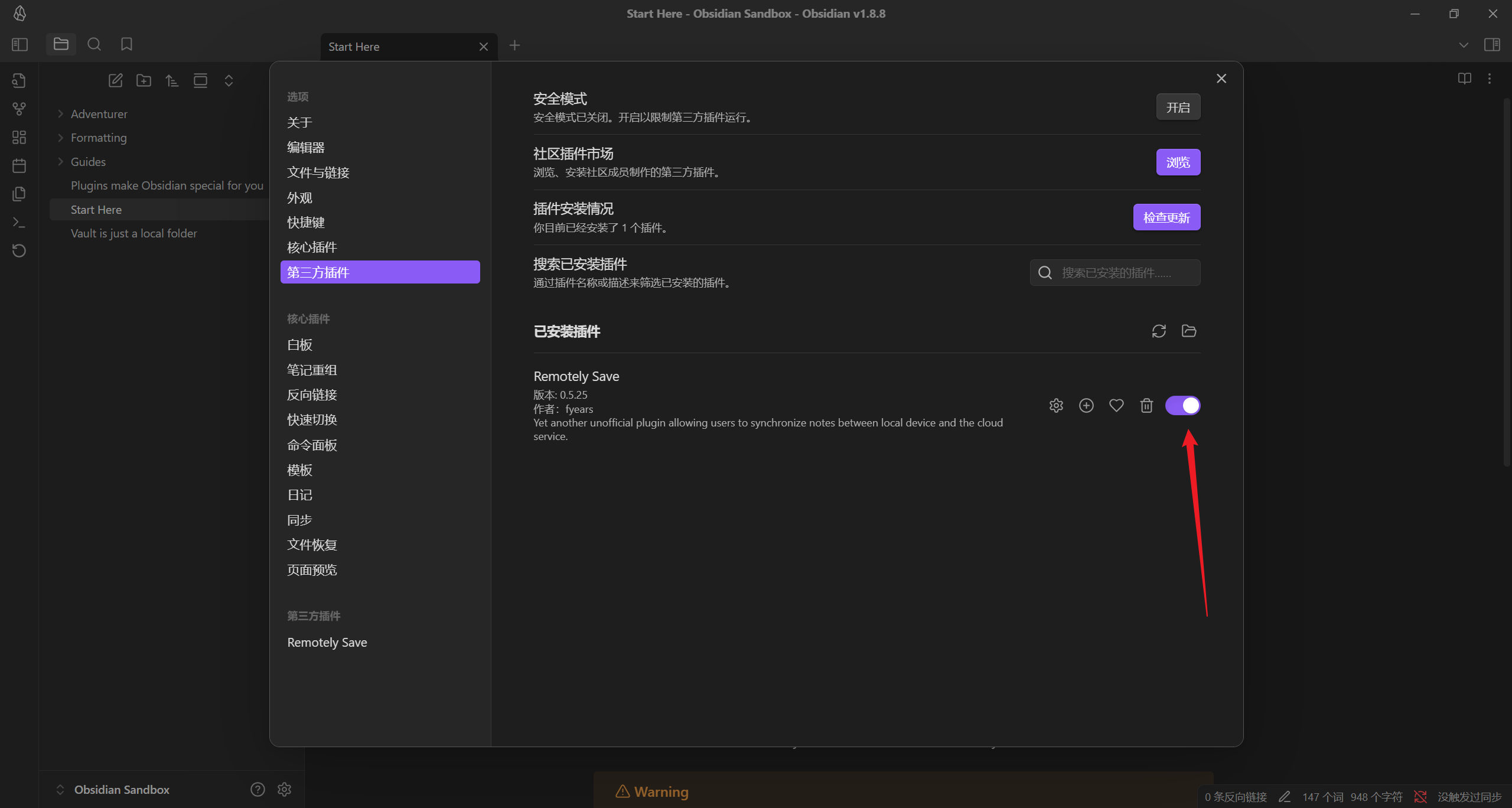Image resolution: width=1512 pixels, height=808 pixels.
Task: Click the edit pencil in status bar
Action: 1285,797
